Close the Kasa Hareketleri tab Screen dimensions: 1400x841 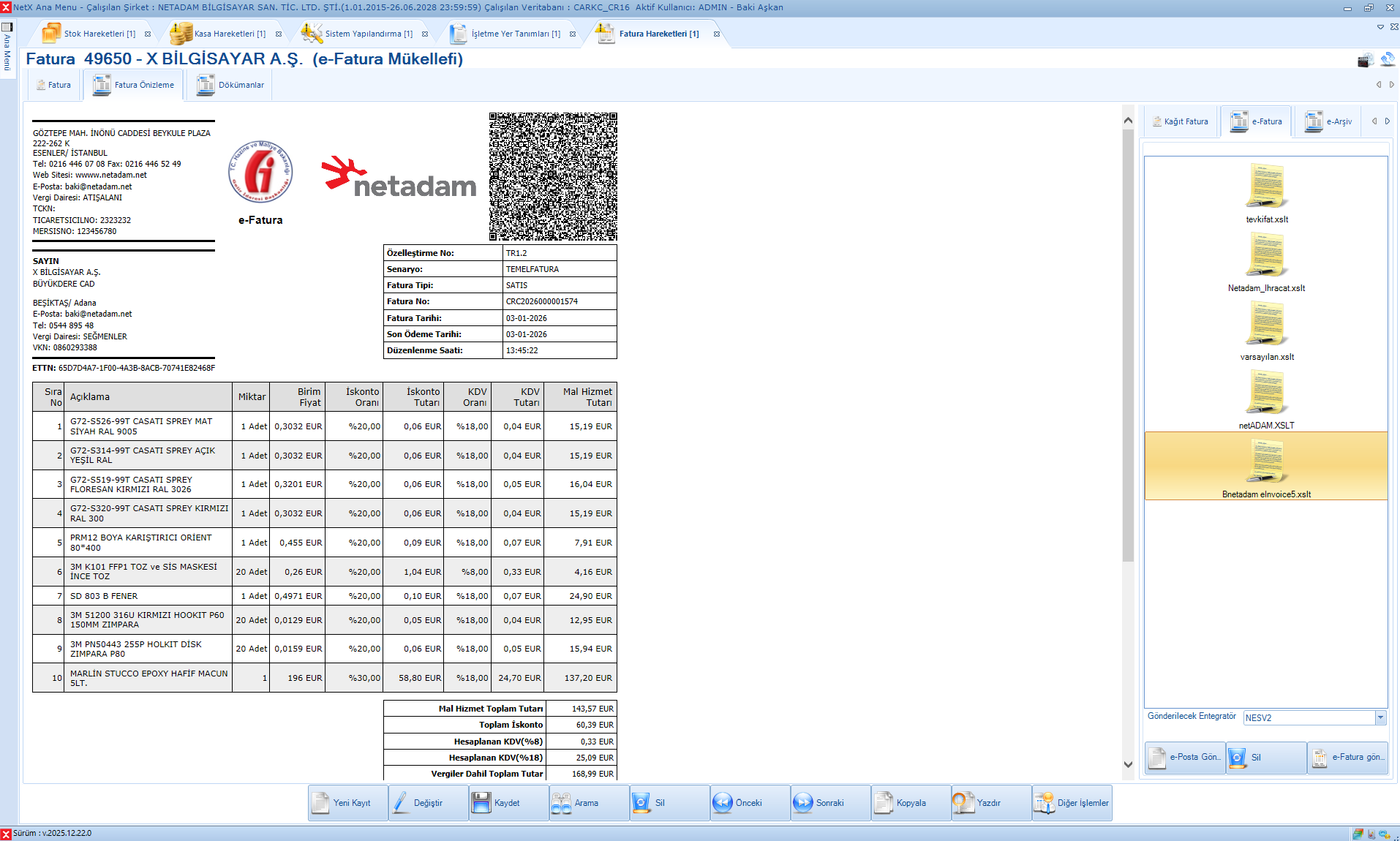tap(279, 34)
